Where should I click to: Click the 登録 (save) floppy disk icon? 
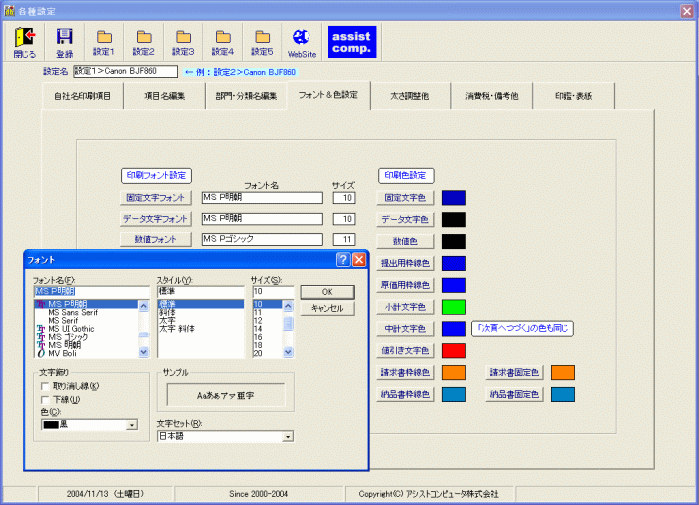tap(64, 41)
